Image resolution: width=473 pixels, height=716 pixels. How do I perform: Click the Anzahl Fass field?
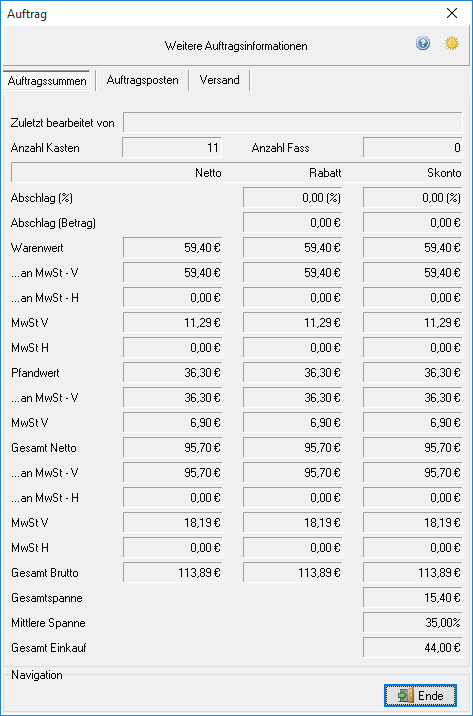(413, 148)
